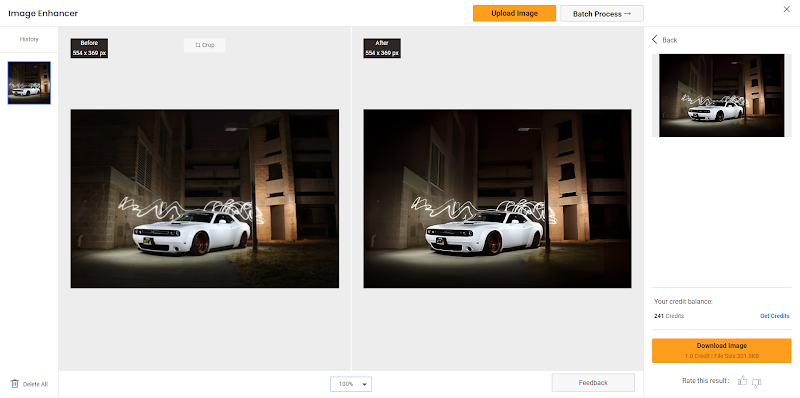
Task: Click the Upload Image button
Action: [514, 13]
